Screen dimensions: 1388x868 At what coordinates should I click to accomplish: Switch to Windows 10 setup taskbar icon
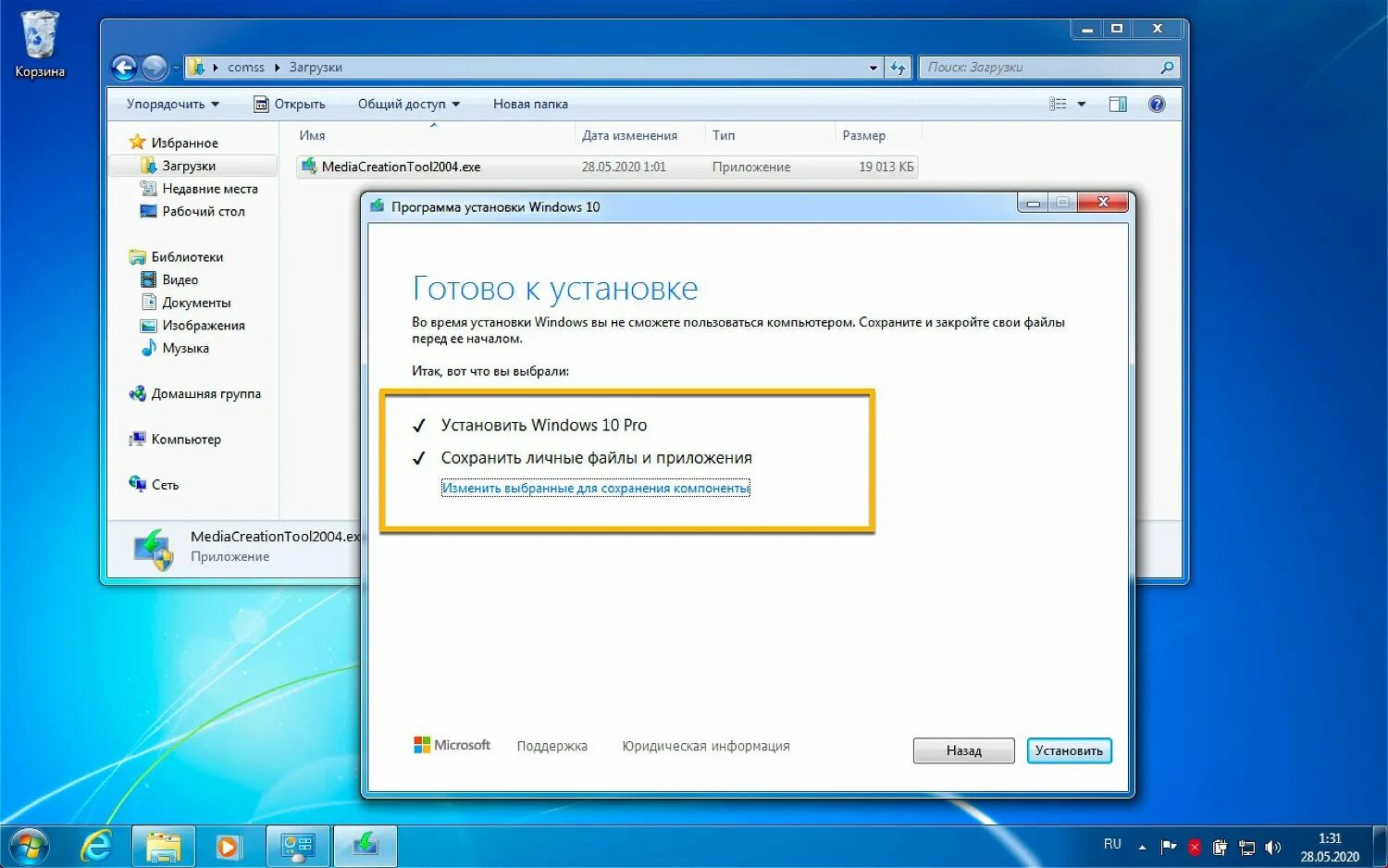pos(366,846)
